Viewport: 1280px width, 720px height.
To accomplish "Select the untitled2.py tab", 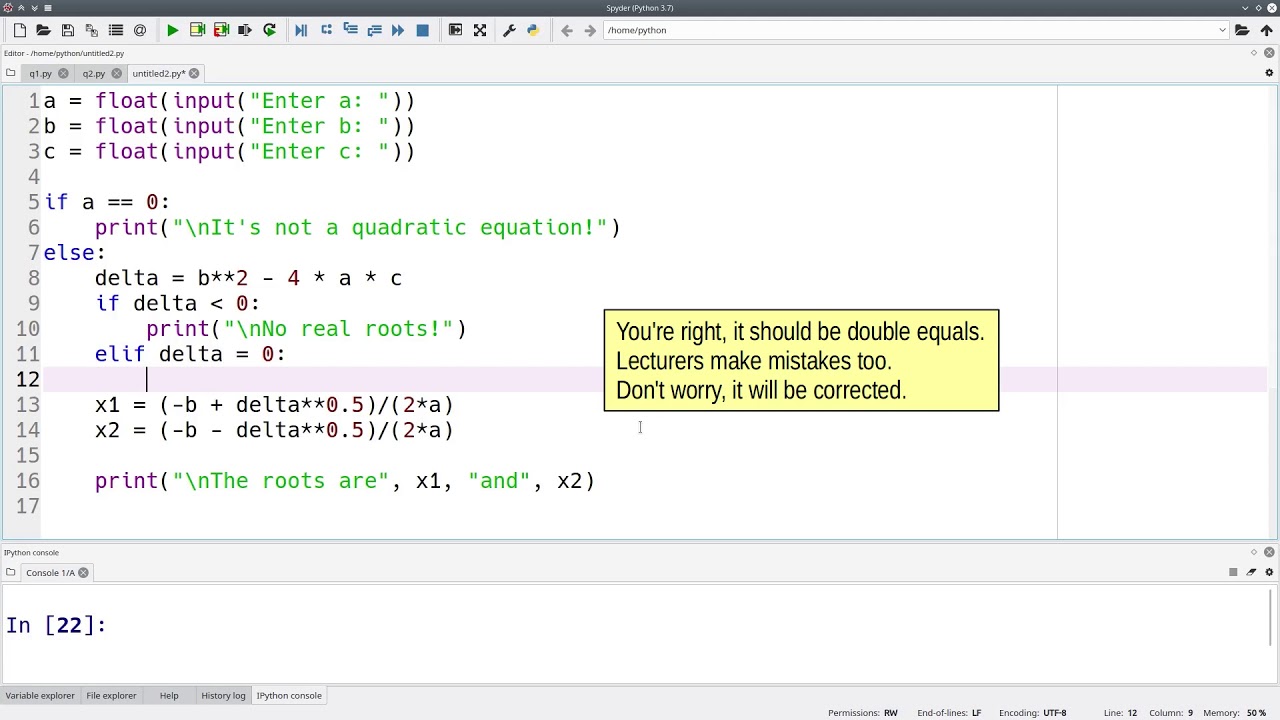I will pyautogui.click(x=158, y=73).
